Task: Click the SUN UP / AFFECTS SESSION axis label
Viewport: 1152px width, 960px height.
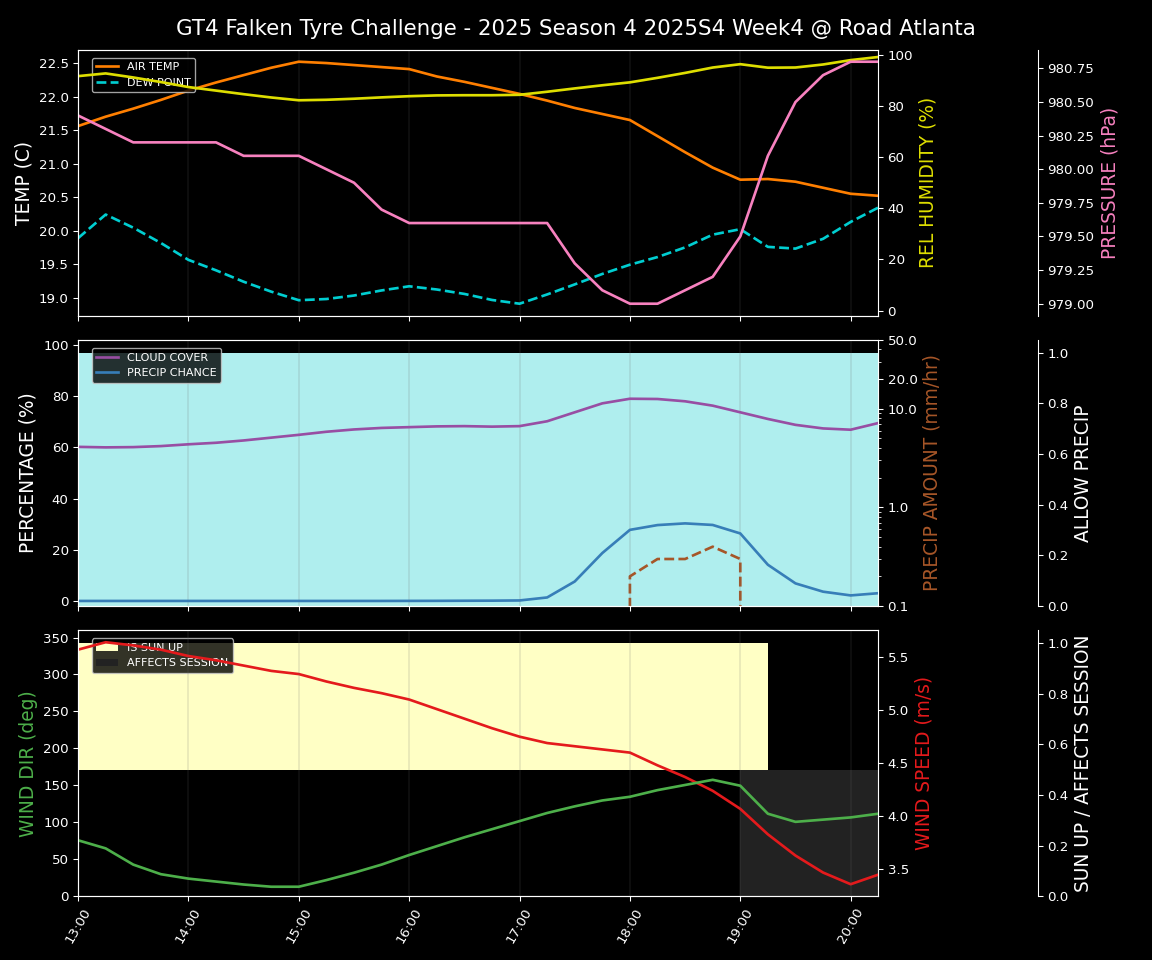Action: (1083, 763)
